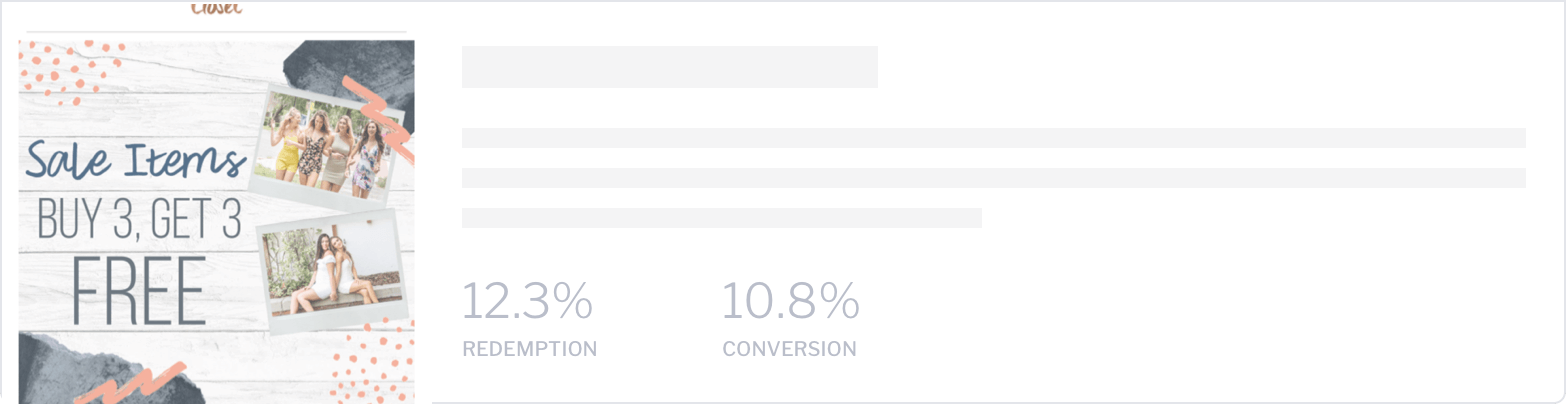This screenshot has height=404, width=1566.
Task: Open the Sale Items promo image
Action: (x=216, y=222)
